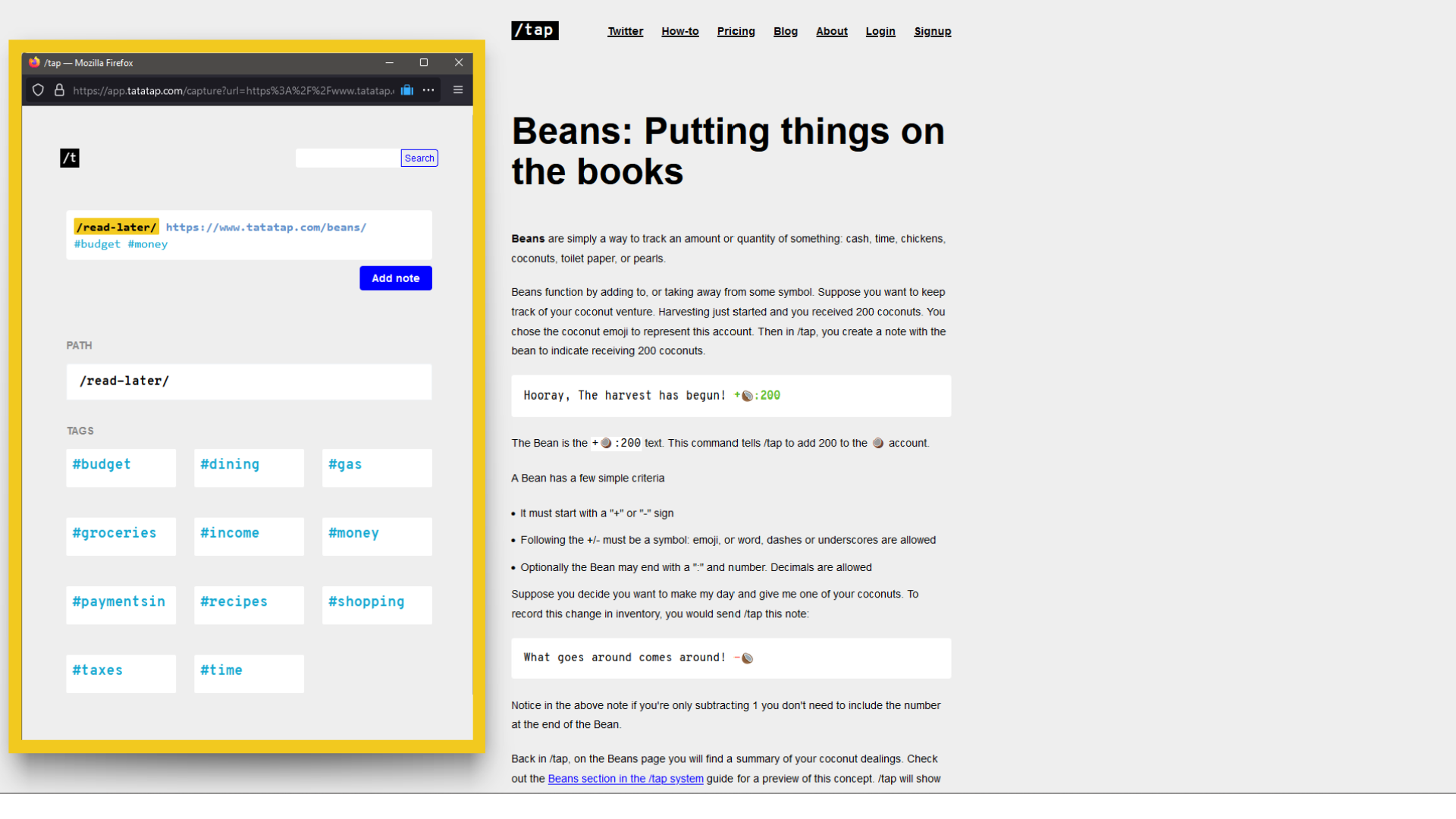Open the About page
1456x819 pixels.
(832, 31)
